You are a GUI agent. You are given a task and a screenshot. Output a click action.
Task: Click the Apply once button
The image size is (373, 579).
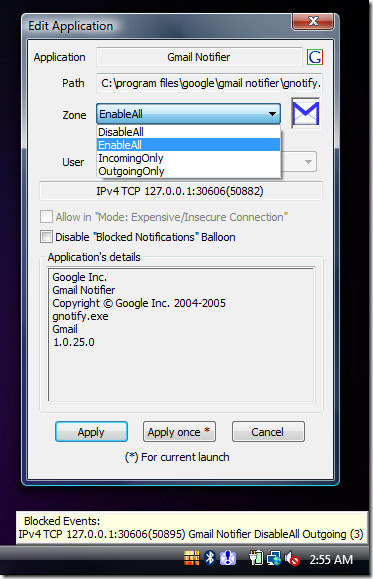click(179, 432)
